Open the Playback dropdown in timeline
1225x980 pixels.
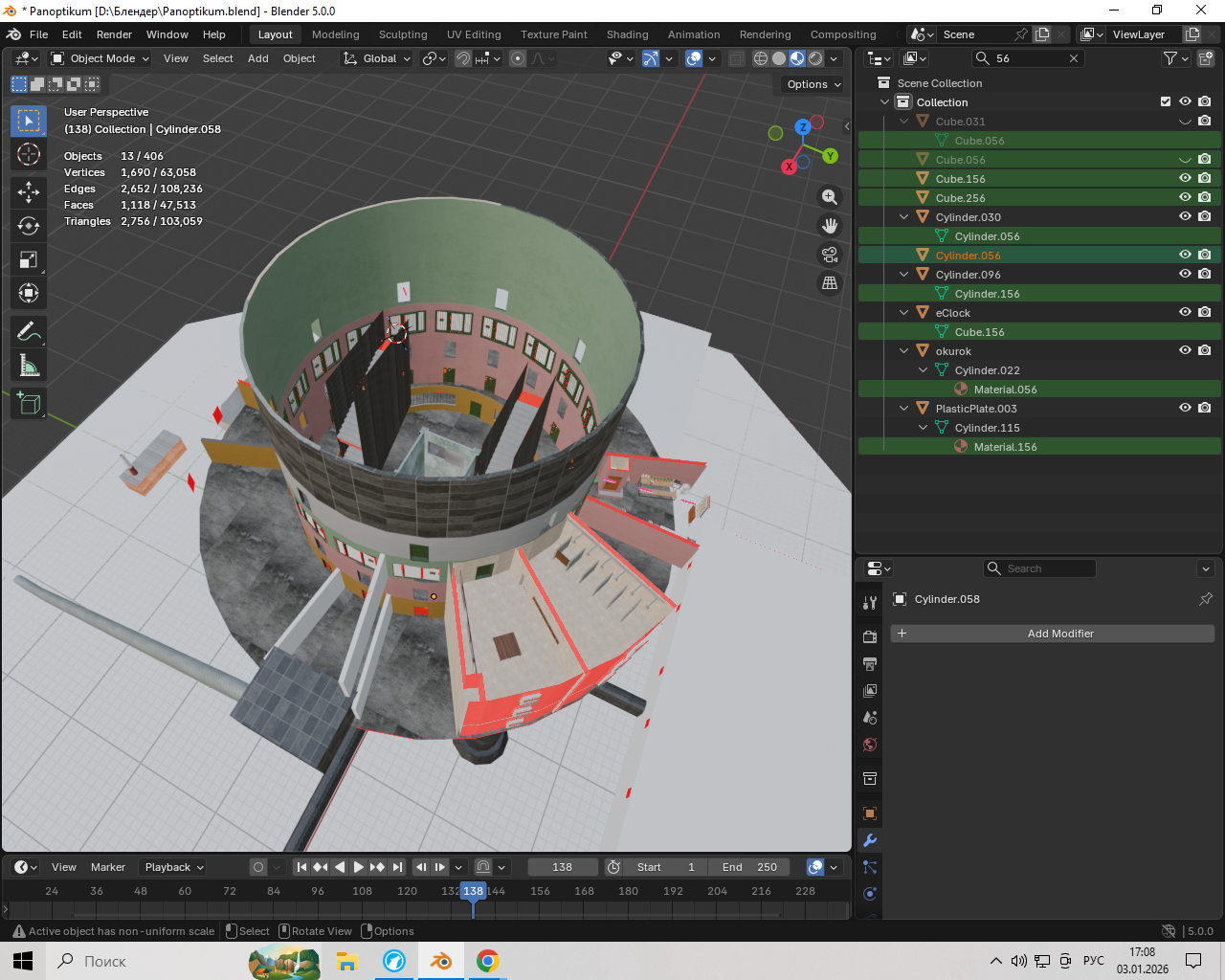pyautogui.click(x=173, y=867)
